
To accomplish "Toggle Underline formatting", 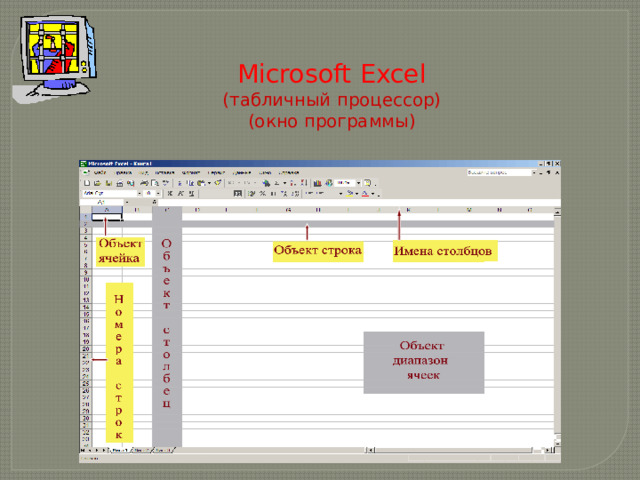I will [x=191, y=193].
